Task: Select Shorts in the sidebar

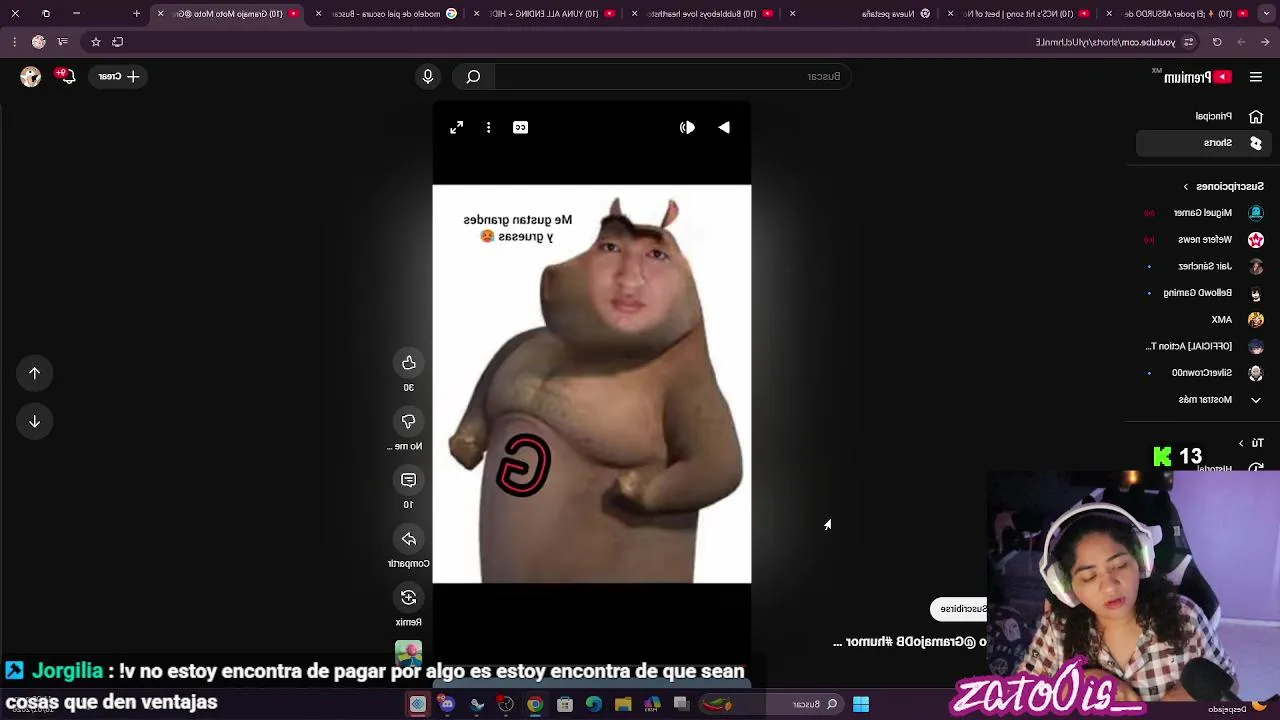Action: [1204, 143]
